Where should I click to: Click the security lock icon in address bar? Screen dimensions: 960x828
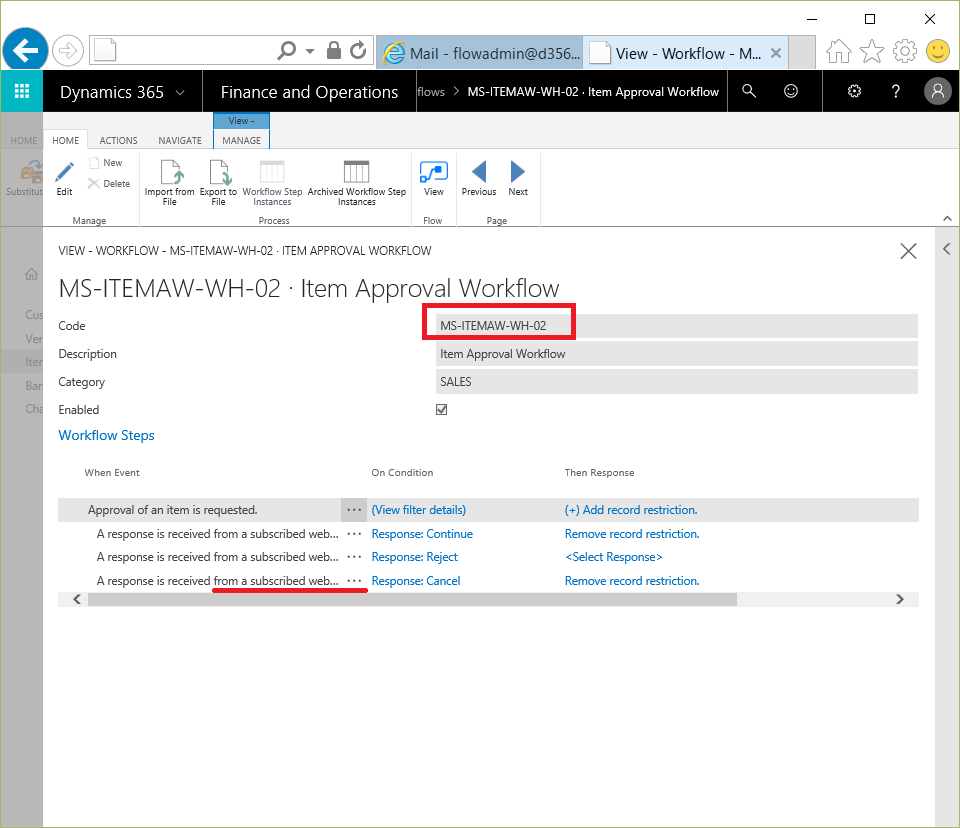pos(334,50)
